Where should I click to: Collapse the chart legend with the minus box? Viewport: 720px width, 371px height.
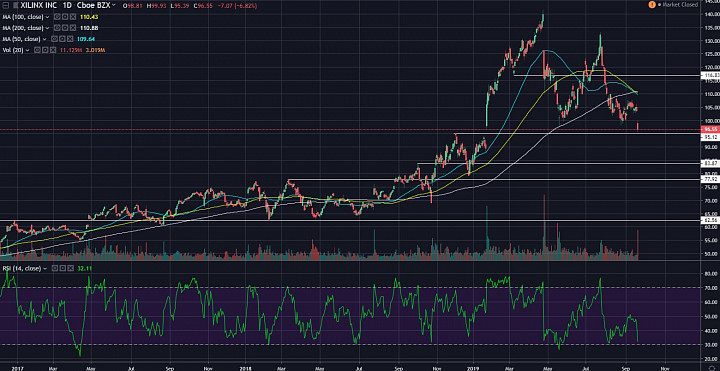pos(6,5)
